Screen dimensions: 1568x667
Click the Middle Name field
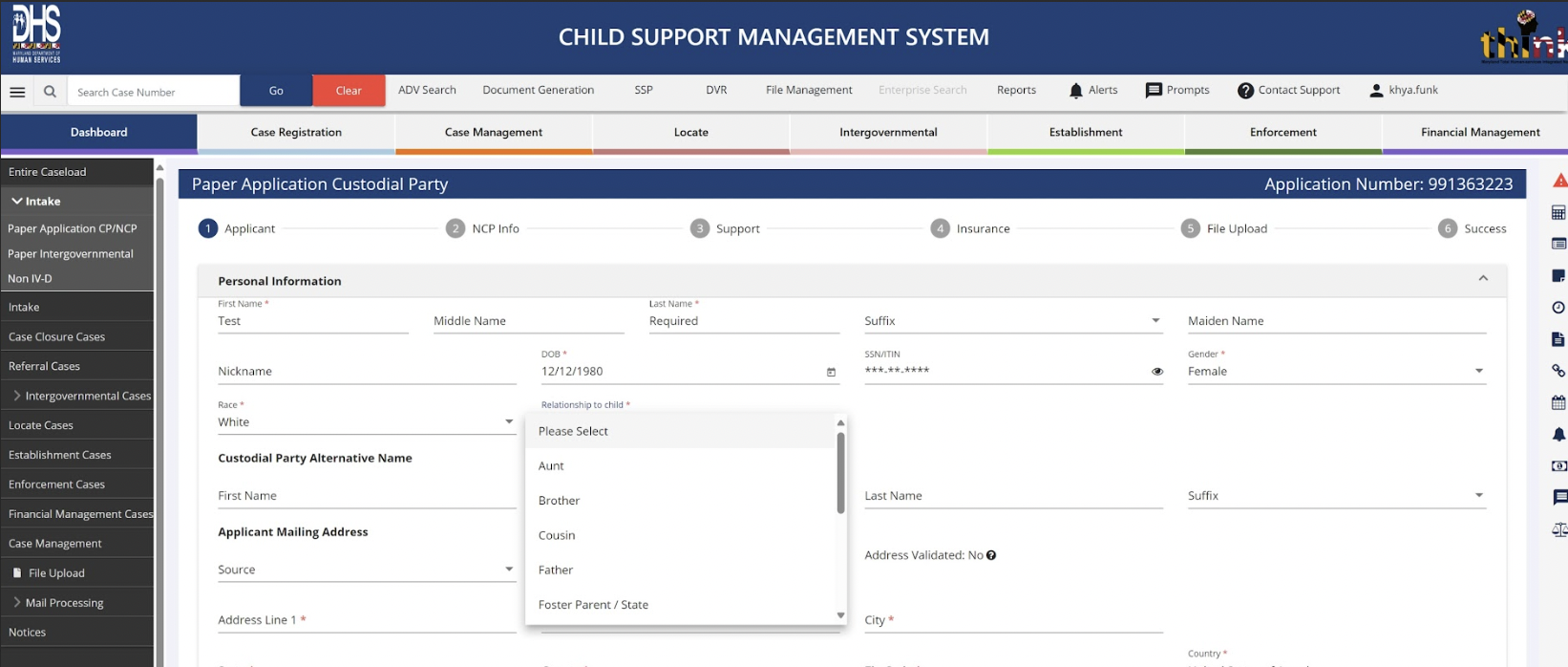pos(528,321)
